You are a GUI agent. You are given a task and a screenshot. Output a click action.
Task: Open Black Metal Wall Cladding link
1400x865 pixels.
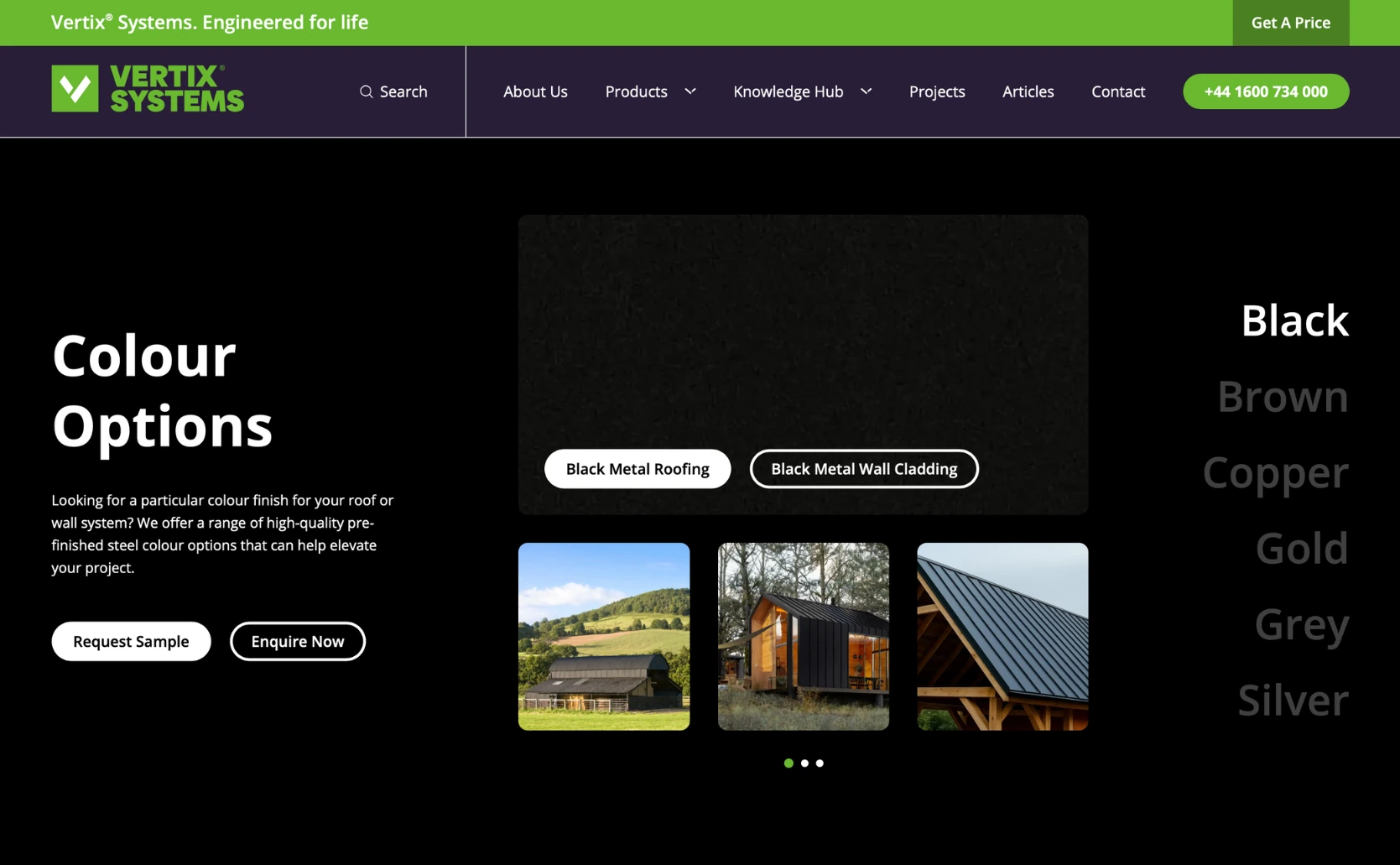[x=864, y=469]
